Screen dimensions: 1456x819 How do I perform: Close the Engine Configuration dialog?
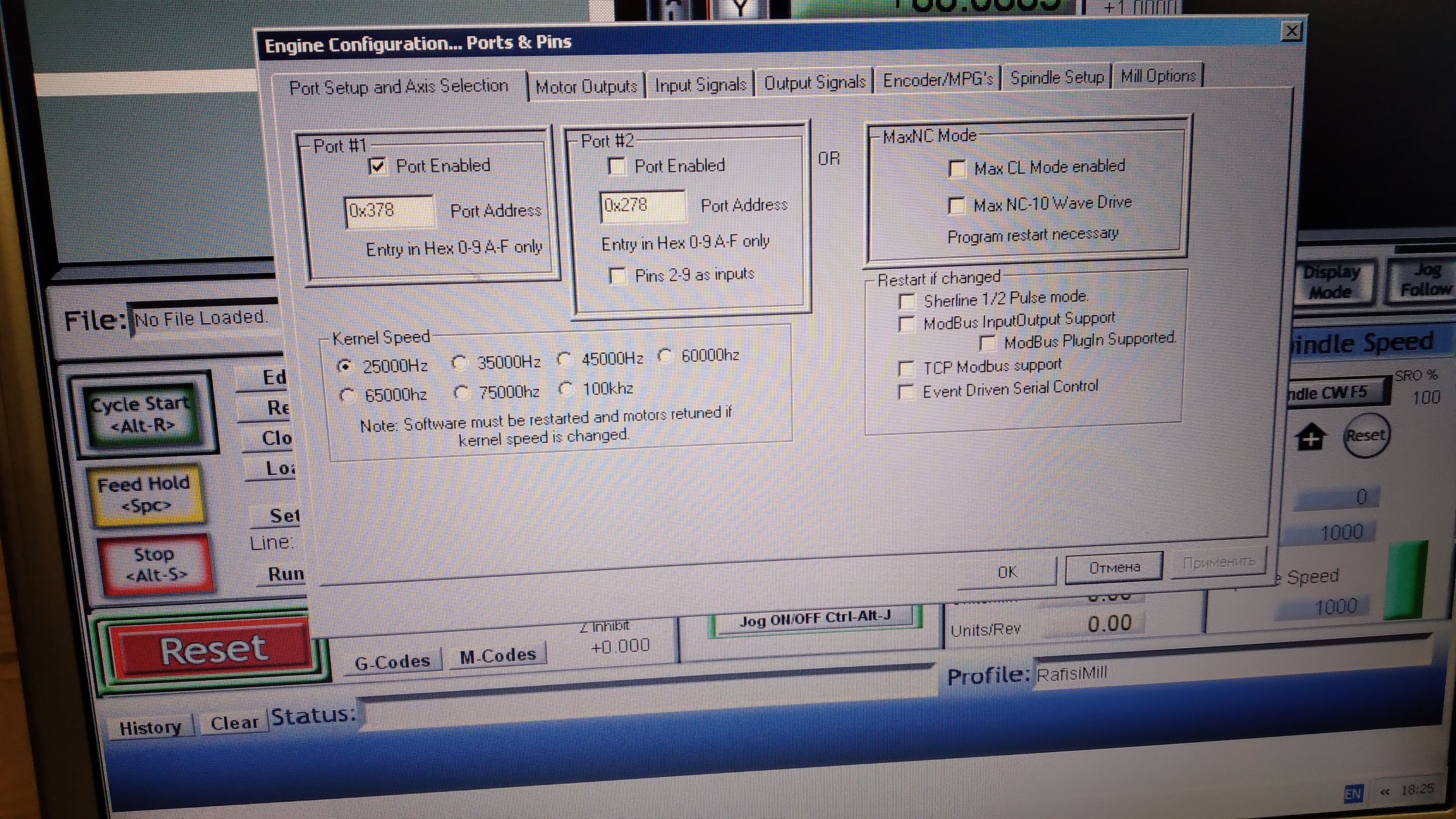click(1292, 31)
